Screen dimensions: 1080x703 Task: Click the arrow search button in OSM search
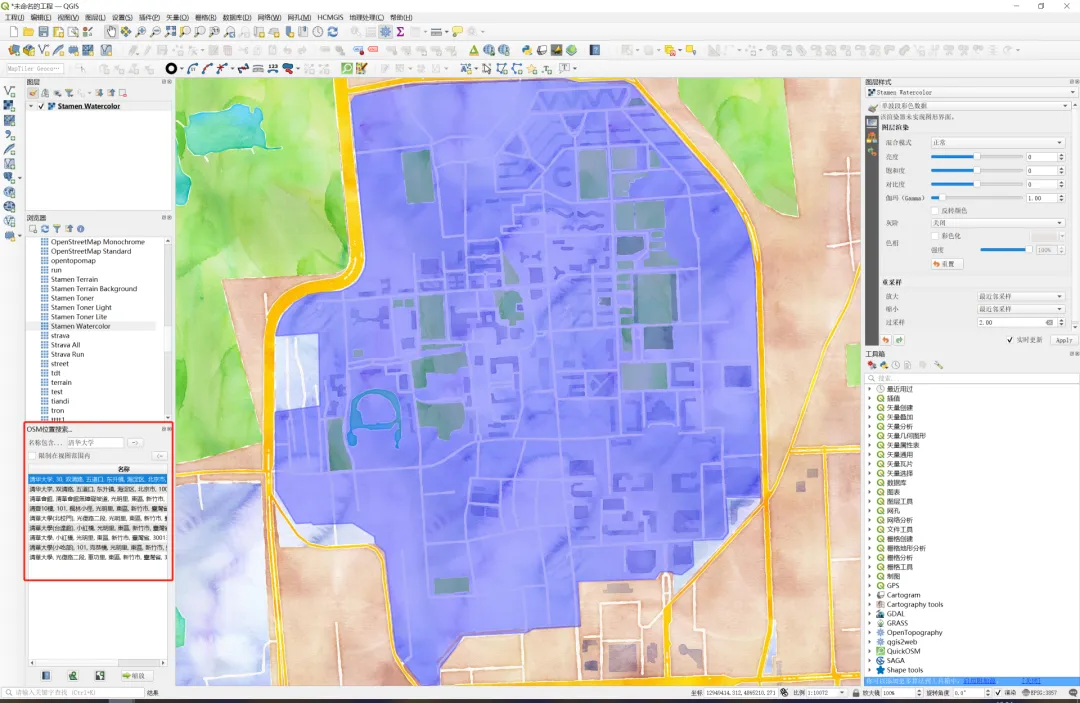tap(135, 443)
